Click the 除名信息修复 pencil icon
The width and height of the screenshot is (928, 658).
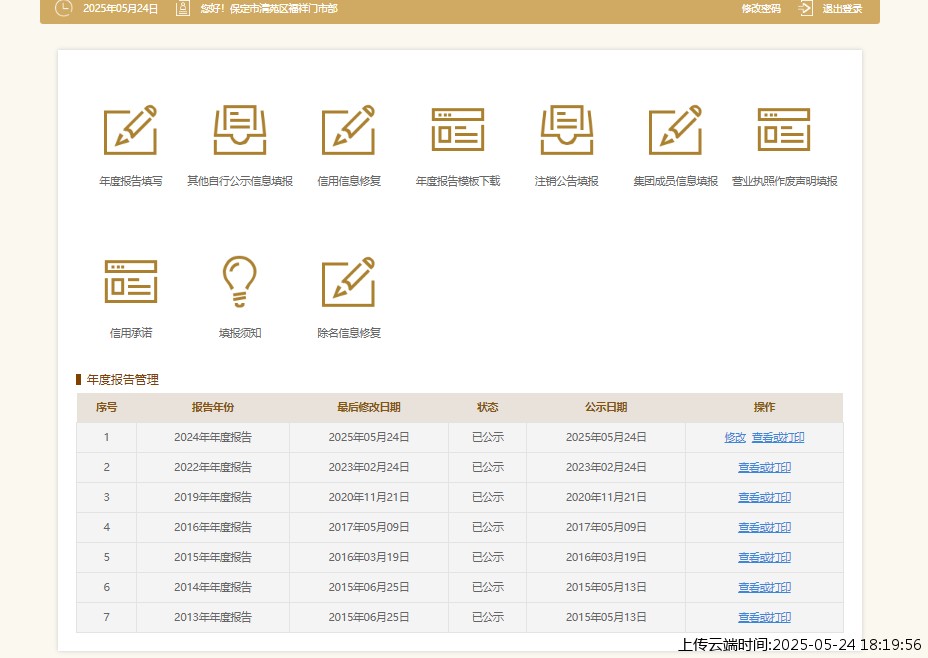pos(349,282)
